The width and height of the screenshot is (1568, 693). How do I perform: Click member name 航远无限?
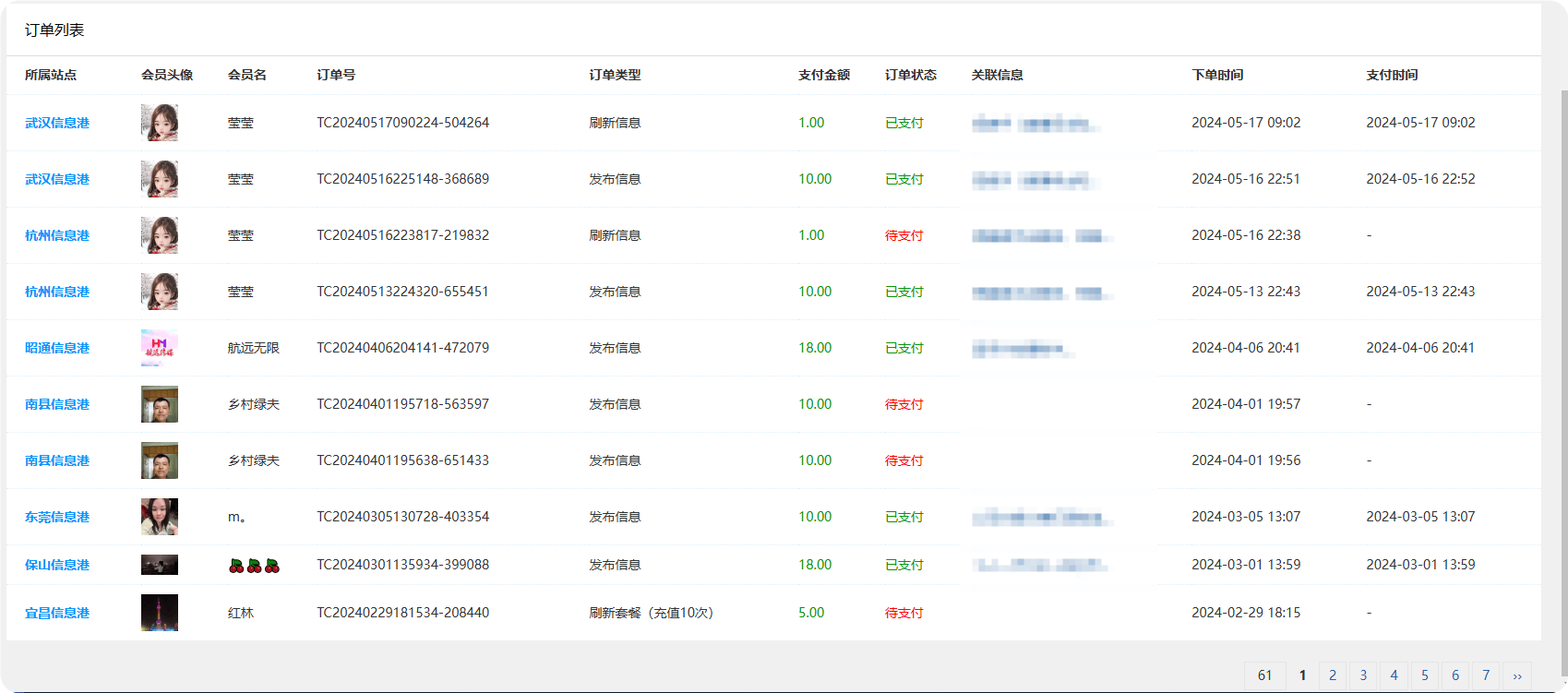(x=254, y=348)
